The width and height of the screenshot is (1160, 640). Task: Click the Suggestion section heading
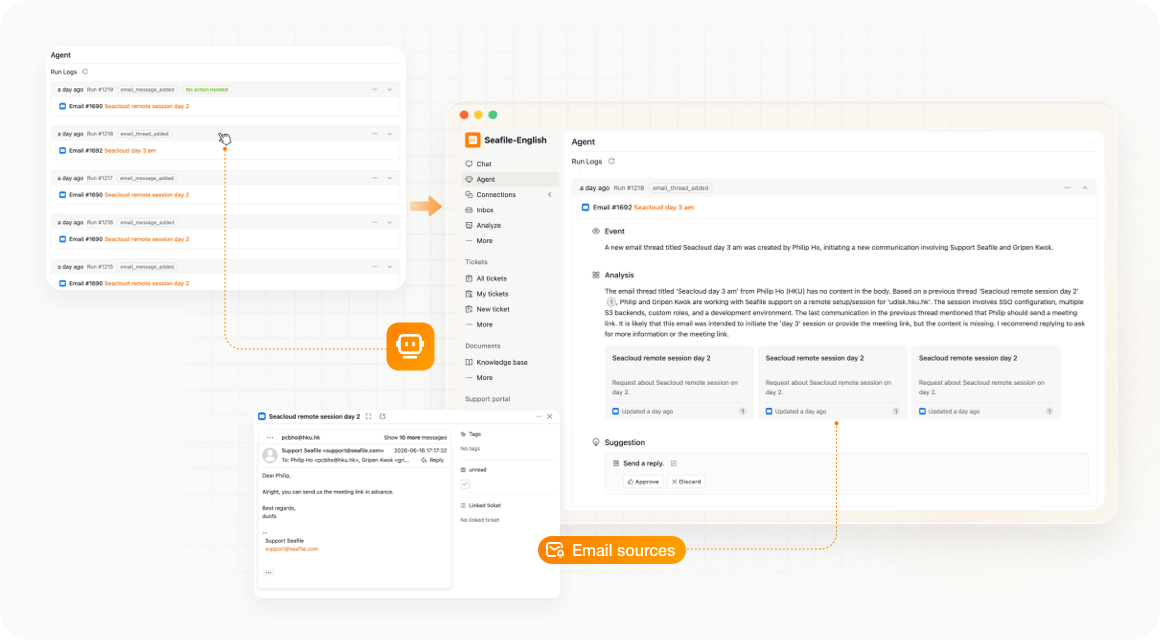click(624, 442)
